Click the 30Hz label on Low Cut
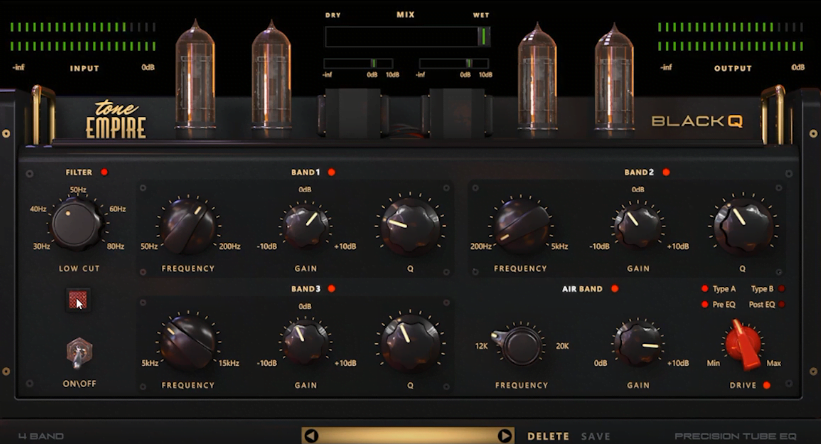821x444 pixels. [x=41, y=246]
